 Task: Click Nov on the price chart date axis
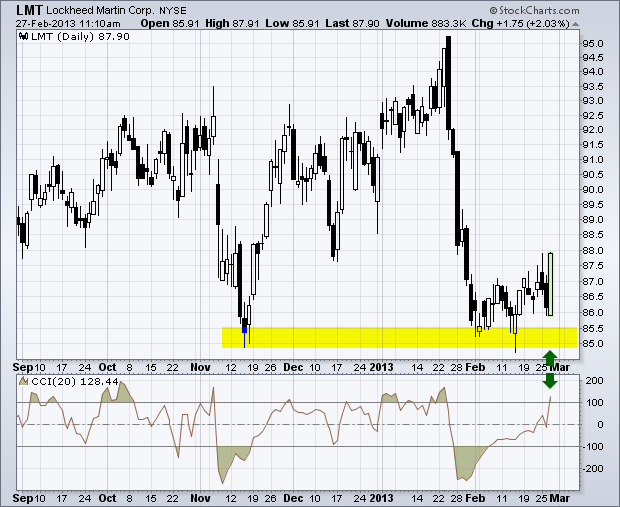point(200,367)
